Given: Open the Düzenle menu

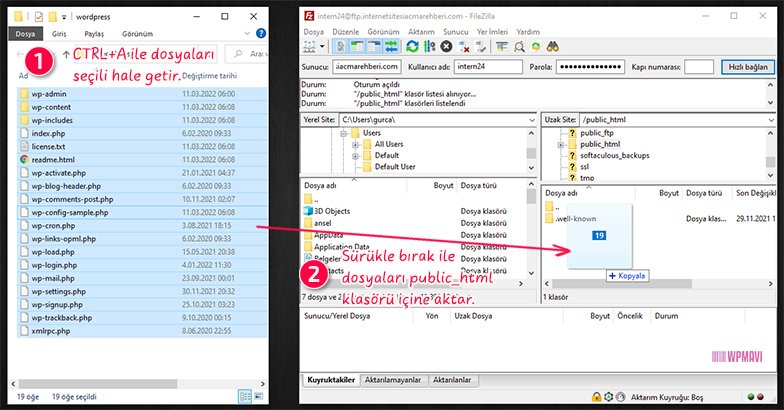Looking at the screenshot, I should pos(346,32).
